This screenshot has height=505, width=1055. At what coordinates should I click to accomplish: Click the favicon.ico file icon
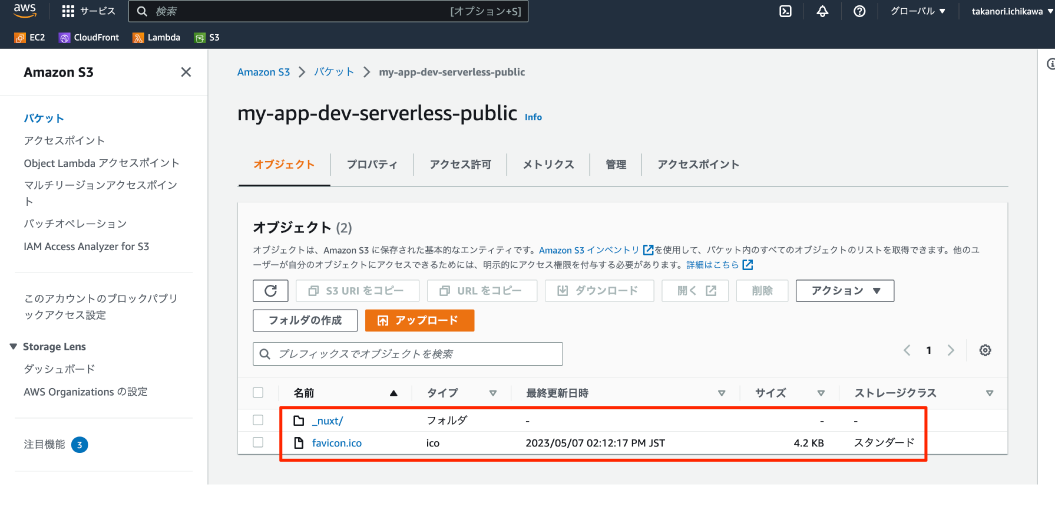pos(299,442)
